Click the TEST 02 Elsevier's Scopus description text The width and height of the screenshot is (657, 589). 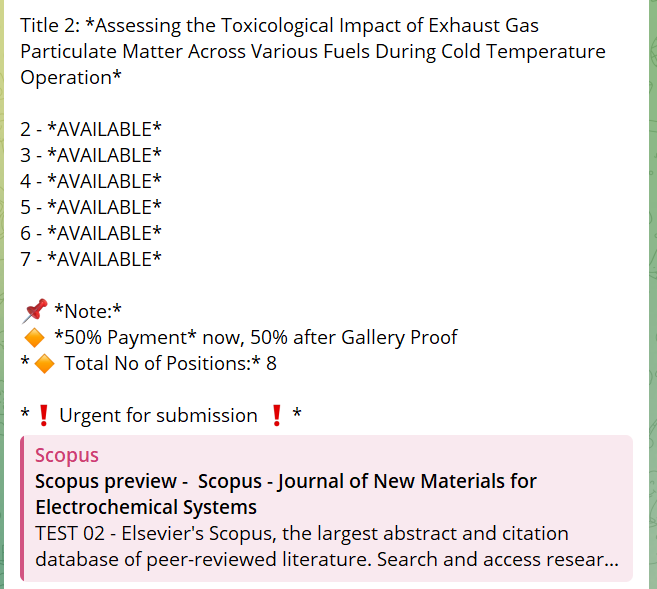[327, 546]
